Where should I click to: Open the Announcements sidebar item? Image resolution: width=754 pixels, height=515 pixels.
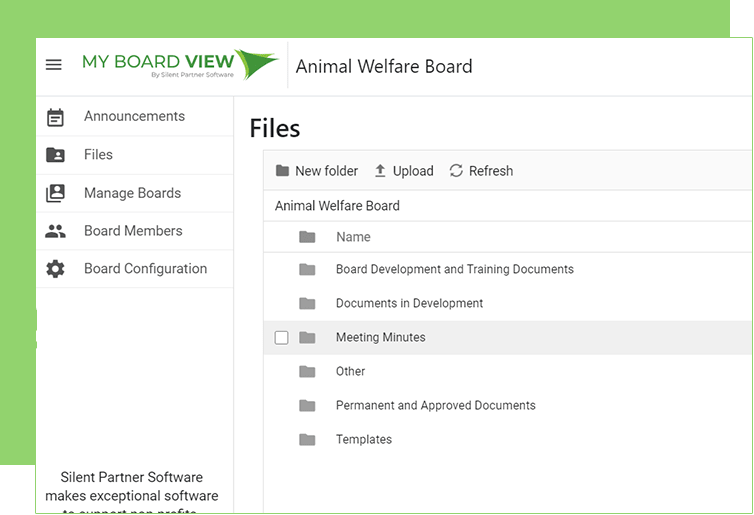point(134,116)
